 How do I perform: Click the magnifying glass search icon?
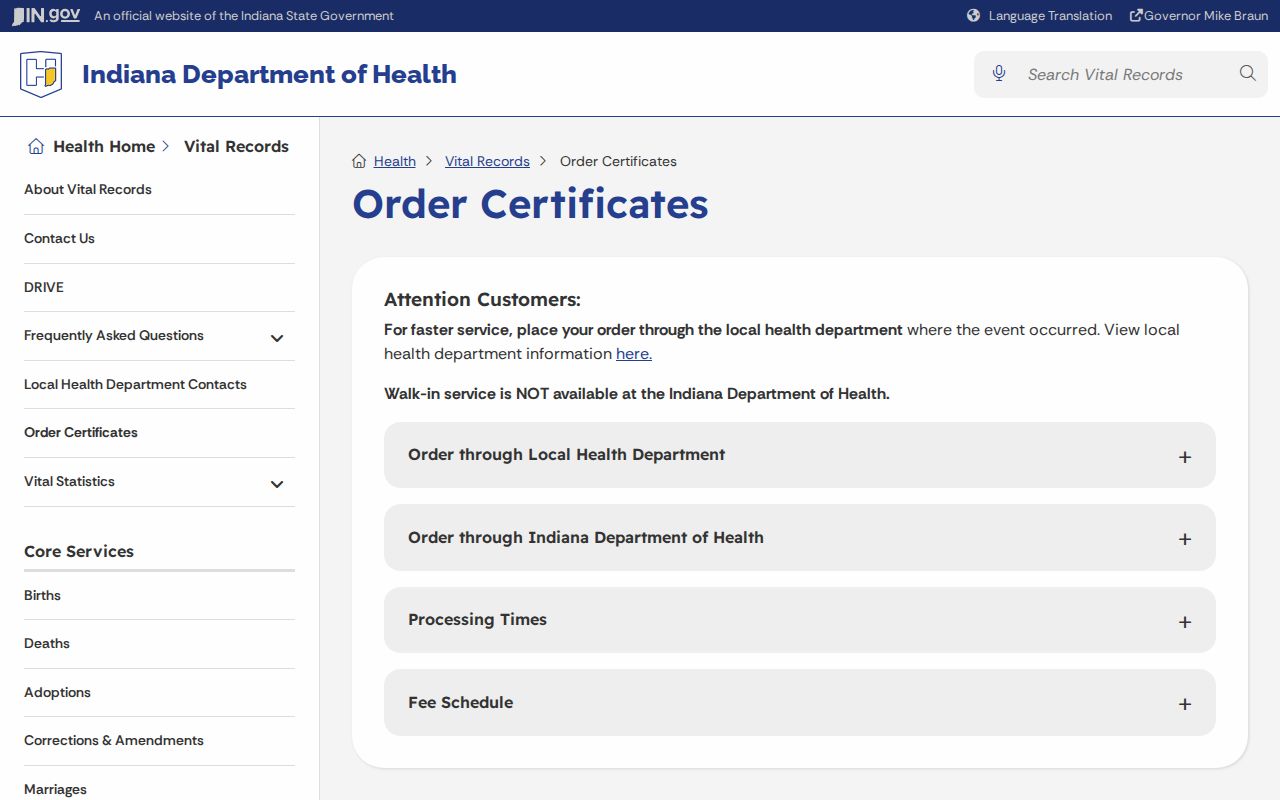coord(1247,73)
